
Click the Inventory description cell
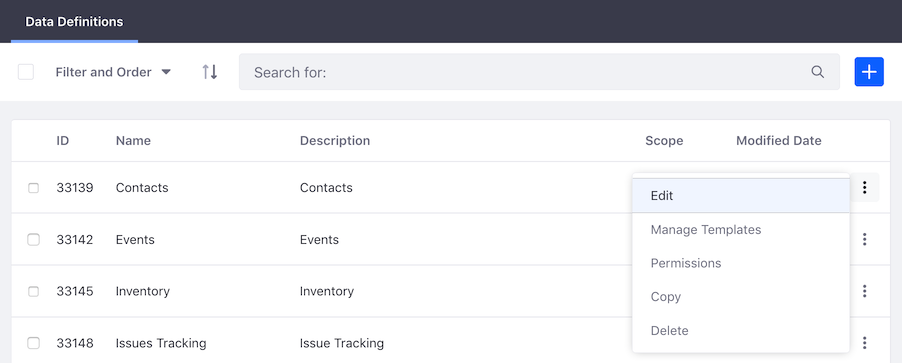pyautogui.click(x=327, y=291)
